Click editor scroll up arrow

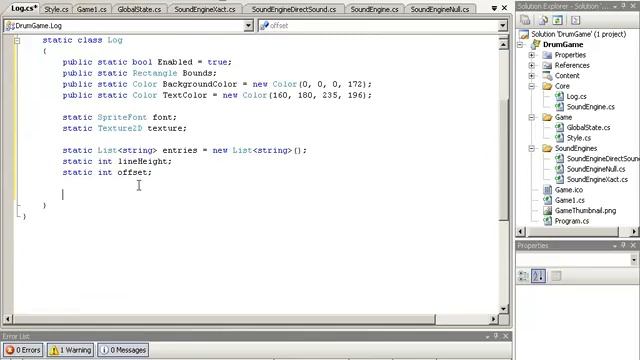coord(504,44)
